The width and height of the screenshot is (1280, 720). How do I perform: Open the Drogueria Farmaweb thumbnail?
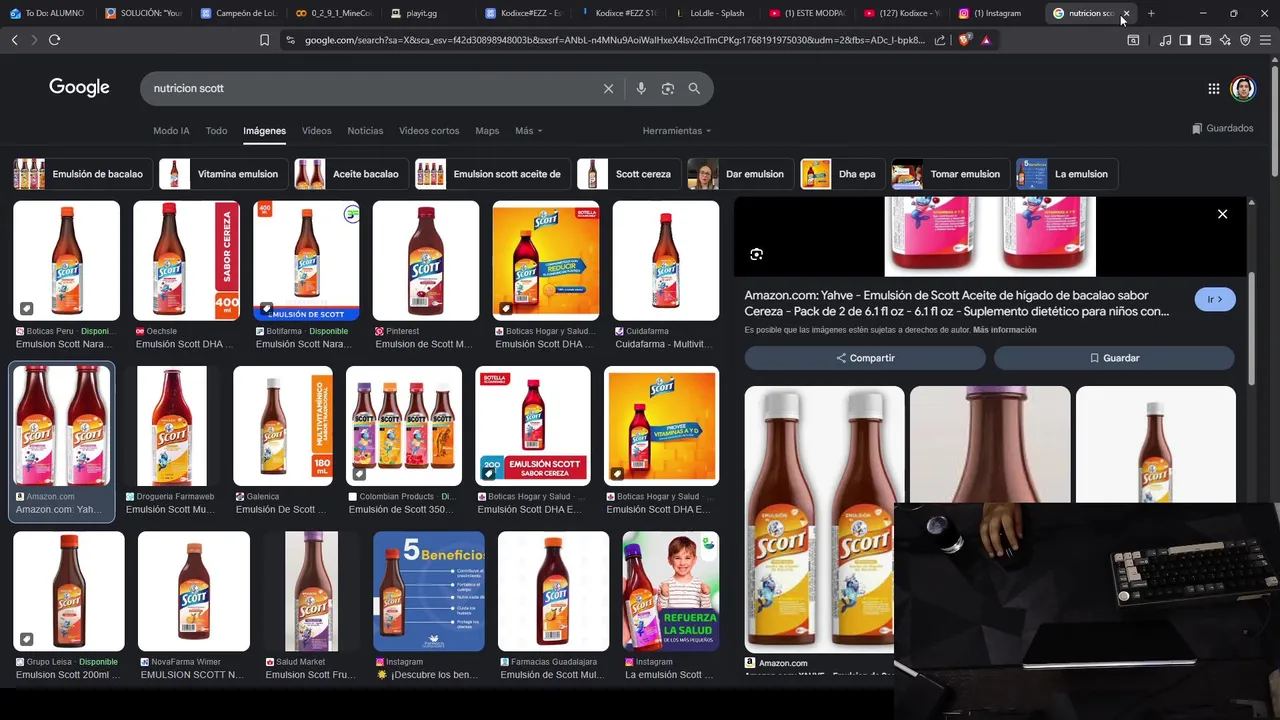(172, 426)
